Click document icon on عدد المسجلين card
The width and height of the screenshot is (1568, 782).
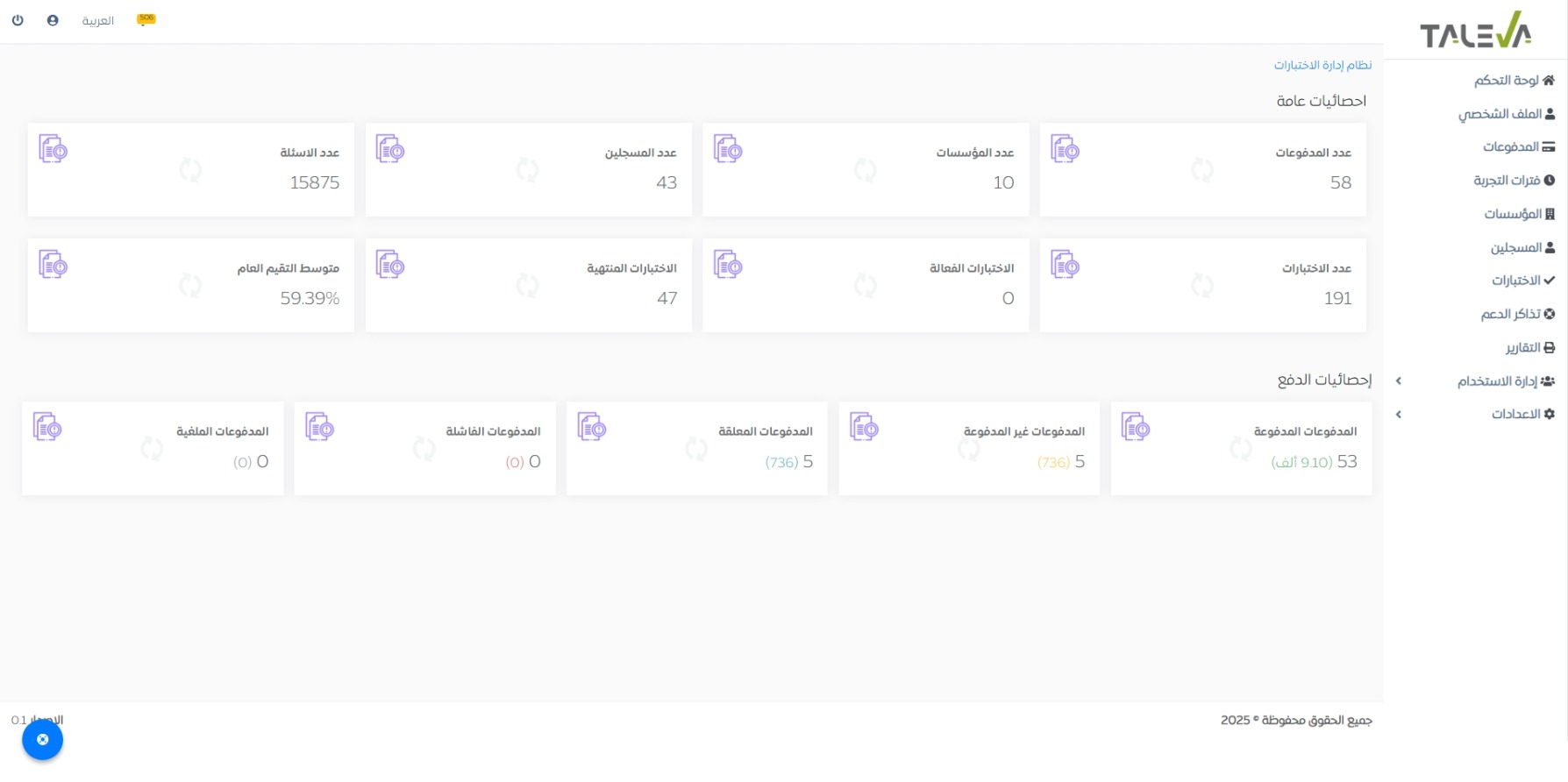pos(390,149)
